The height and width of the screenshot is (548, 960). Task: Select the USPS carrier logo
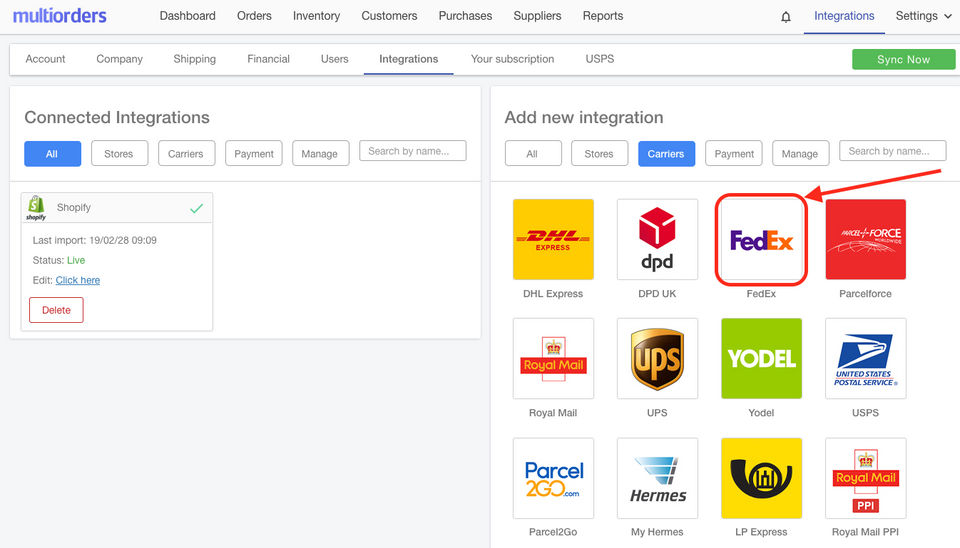865,359
